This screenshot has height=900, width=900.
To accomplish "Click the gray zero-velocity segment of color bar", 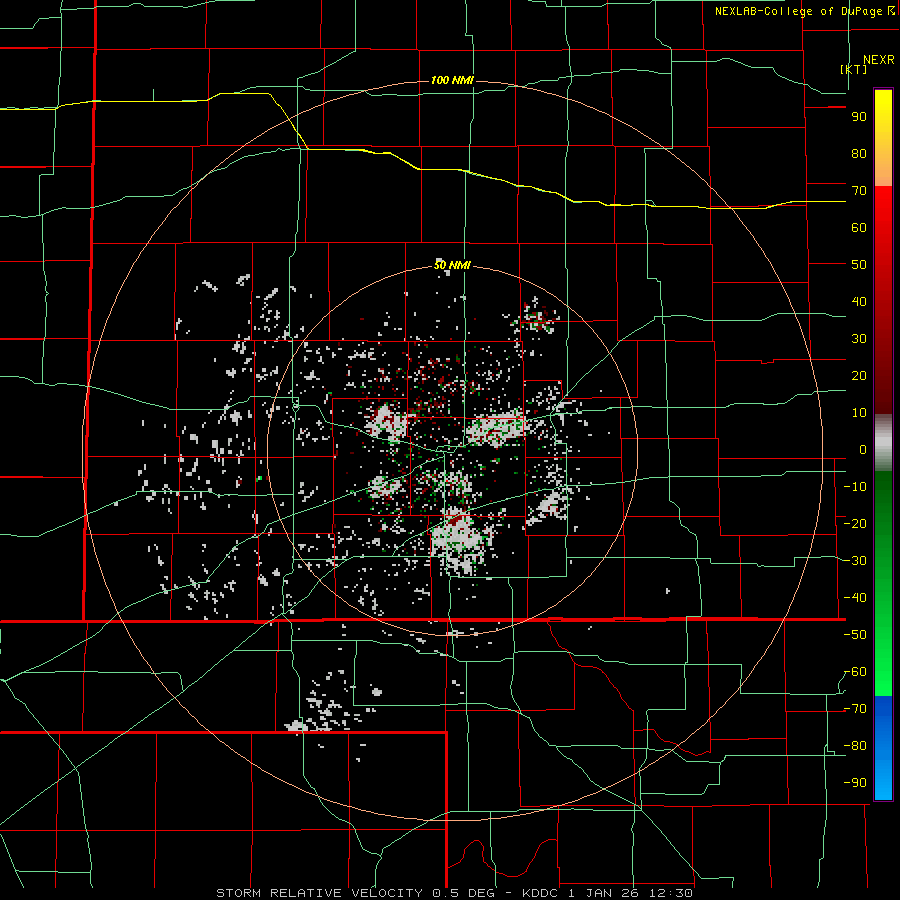I will pyautogui.click(x=883, y=443).
